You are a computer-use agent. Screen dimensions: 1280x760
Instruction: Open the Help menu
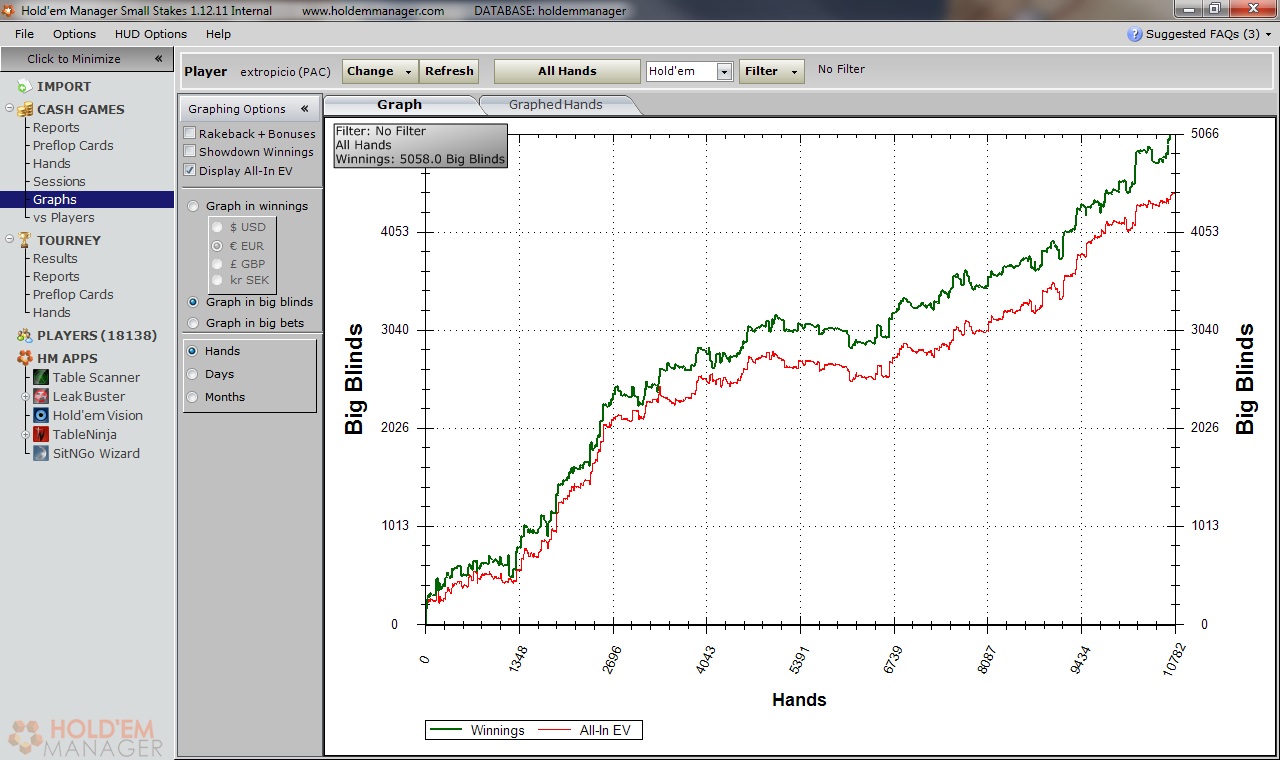(x=218, y=34)
